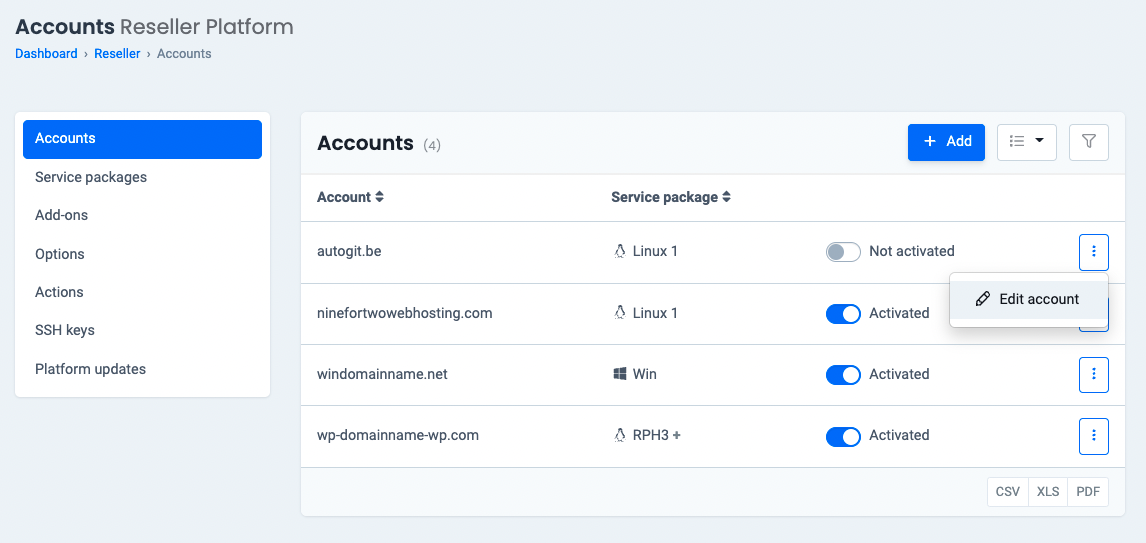Download the accounts list as PDF
1146x543 pixels.
(1088, 492)
